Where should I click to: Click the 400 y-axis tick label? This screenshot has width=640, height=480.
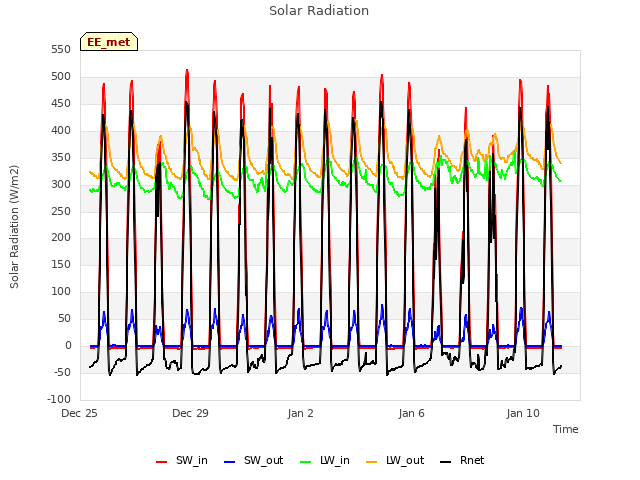pos(61,131)
